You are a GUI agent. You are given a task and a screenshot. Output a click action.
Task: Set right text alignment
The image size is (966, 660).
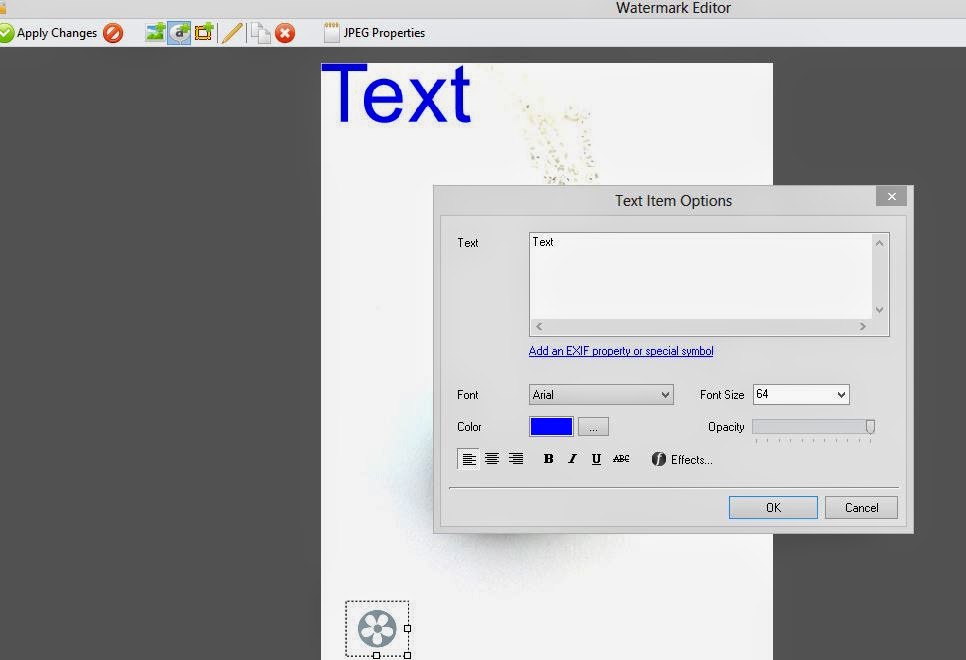[x=516, y=459]
